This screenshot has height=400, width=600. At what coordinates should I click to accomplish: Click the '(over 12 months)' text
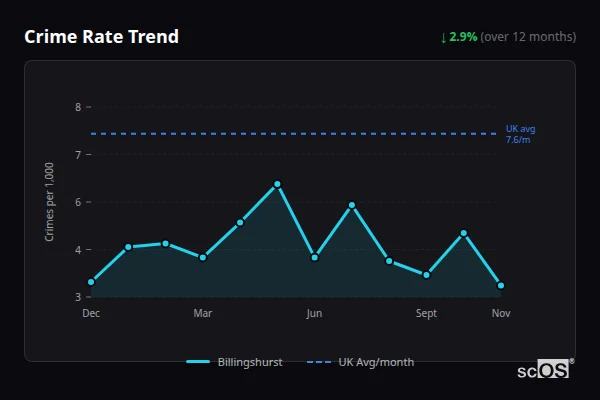pos(528,37)
